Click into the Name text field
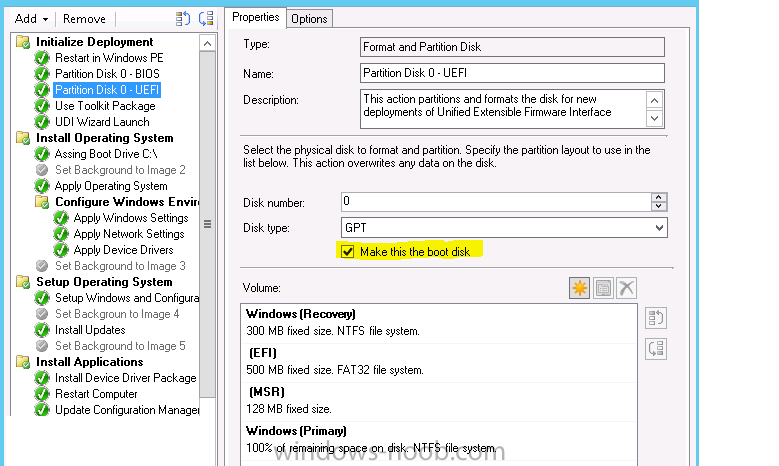 tap(512, 73)
